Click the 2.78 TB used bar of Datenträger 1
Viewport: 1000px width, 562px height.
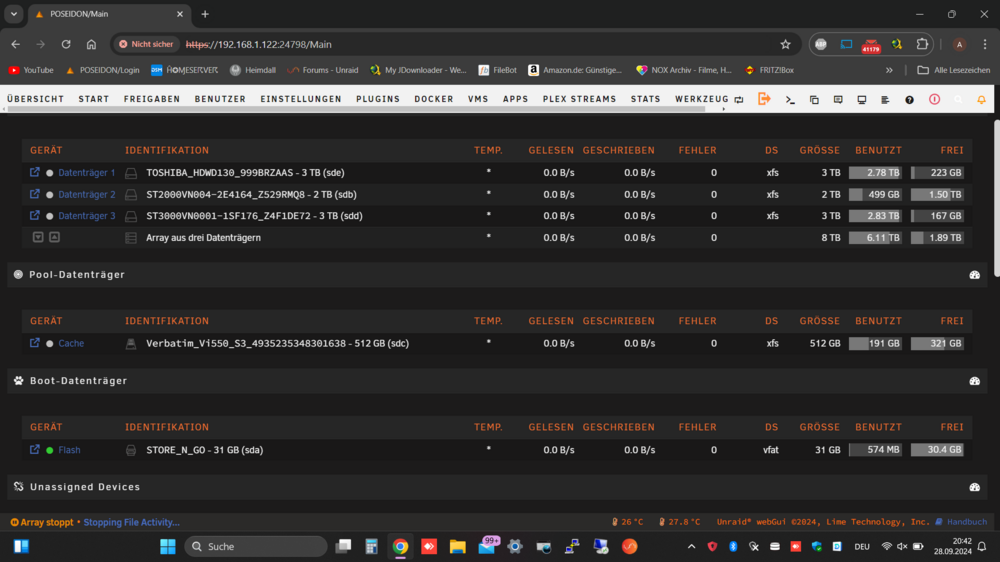coord(875,173)
